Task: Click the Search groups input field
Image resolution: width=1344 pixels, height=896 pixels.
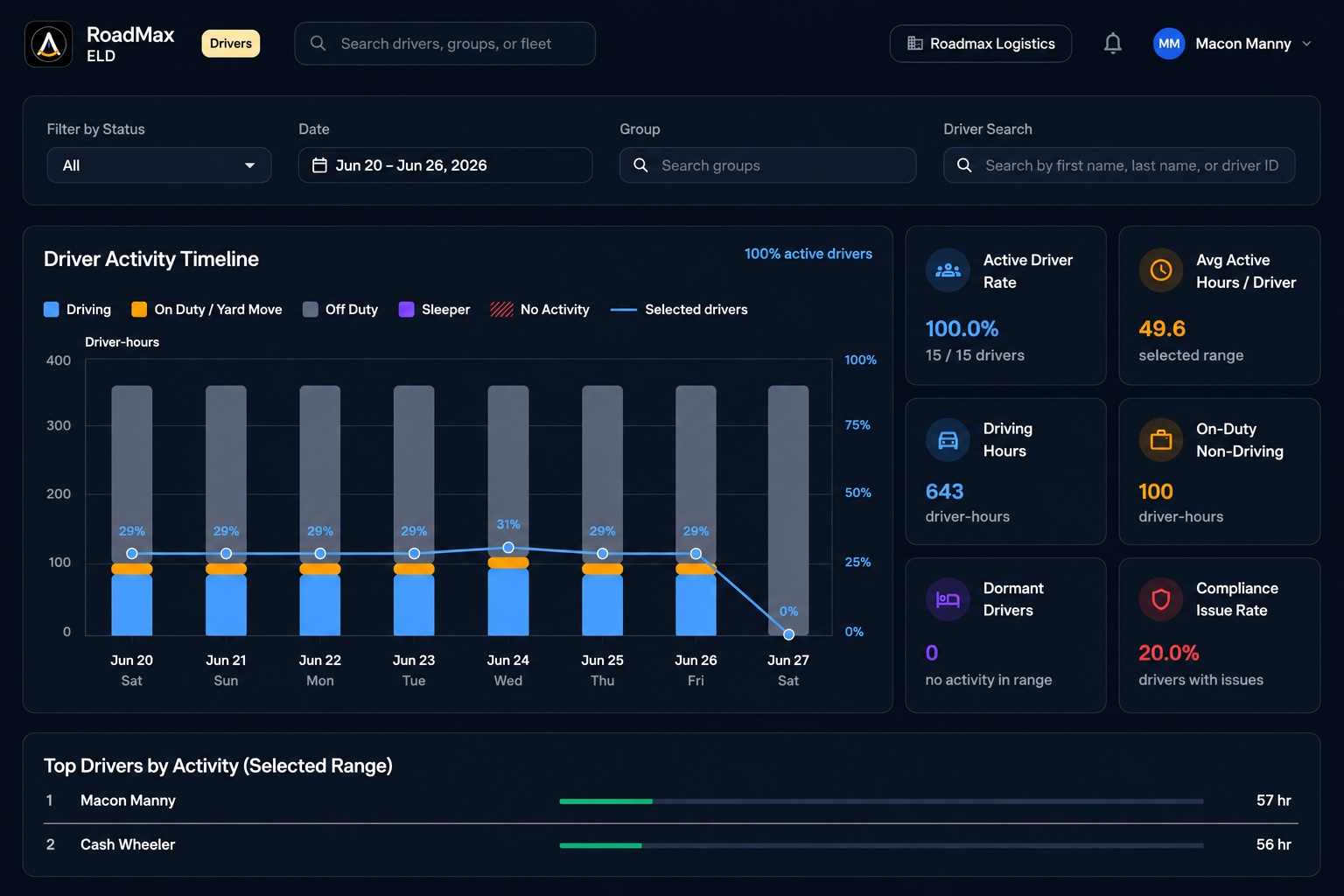Action: coord(768,165)
